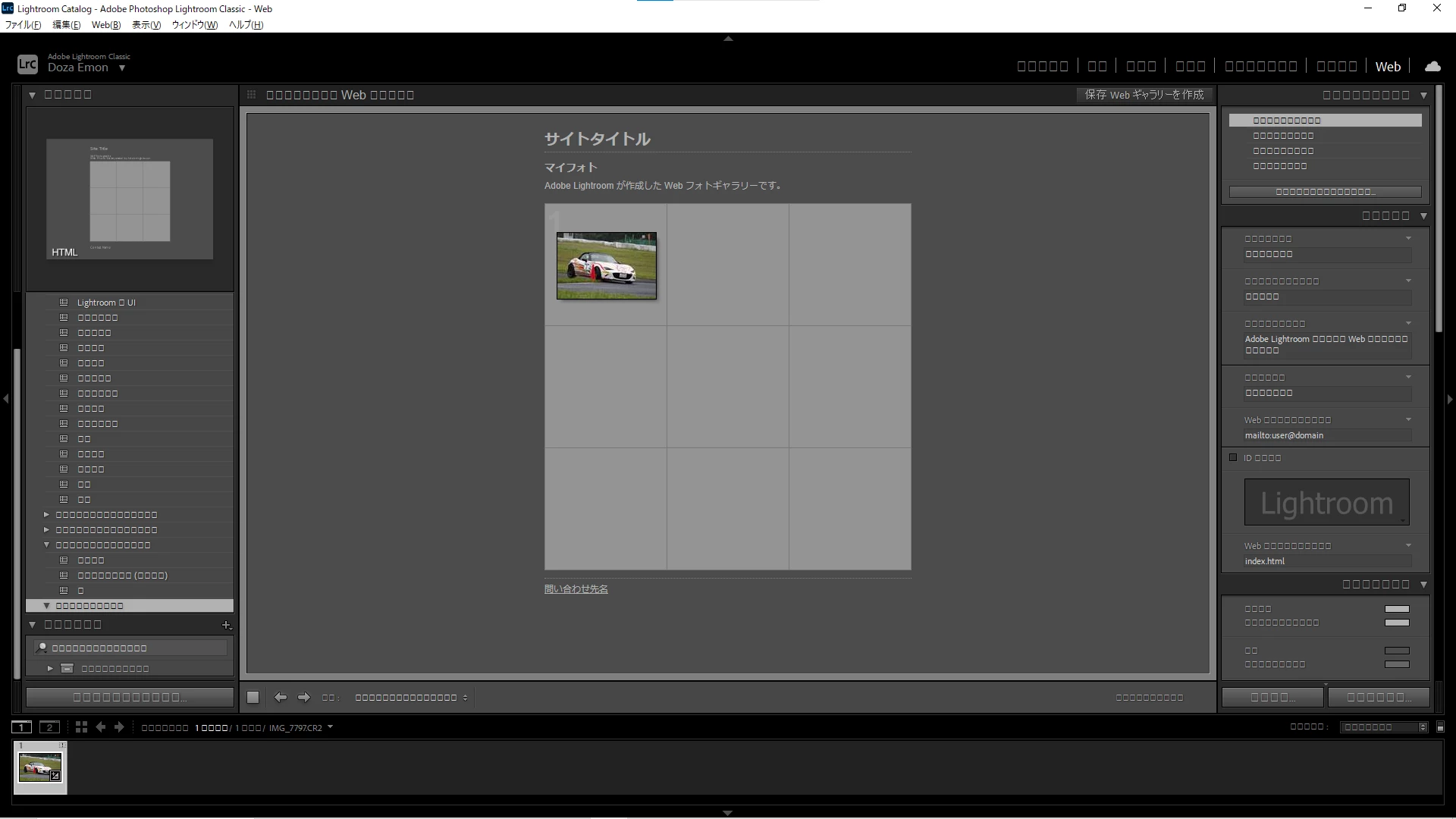
Task: Open grid view icon in filmstrip bar
Action: (81, 726)
